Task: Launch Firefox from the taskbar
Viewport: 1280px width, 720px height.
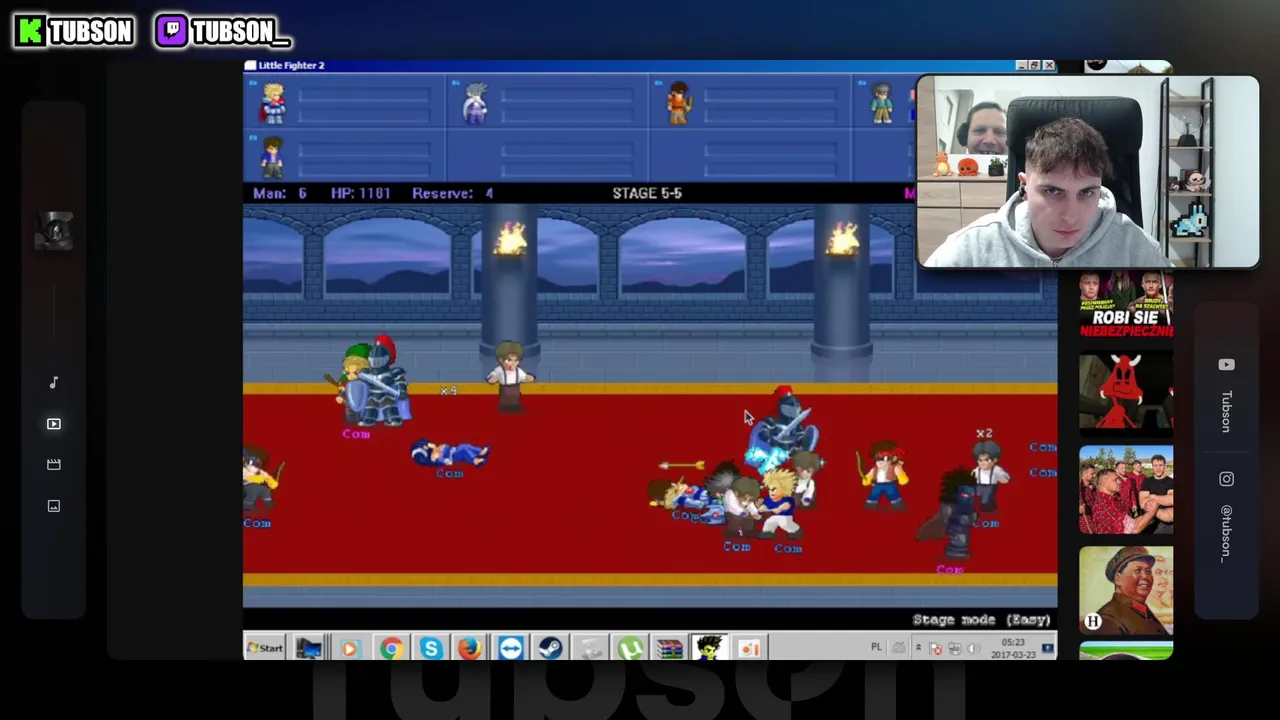Action: (470, 649)
